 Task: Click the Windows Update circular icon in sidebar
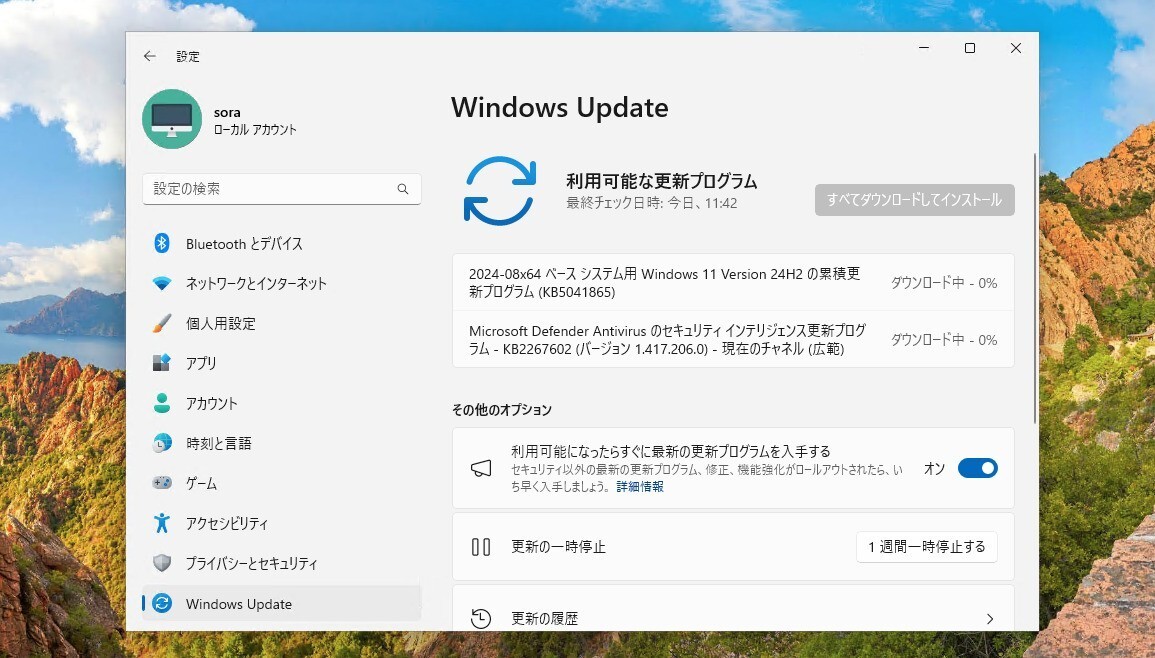point(165,604)
